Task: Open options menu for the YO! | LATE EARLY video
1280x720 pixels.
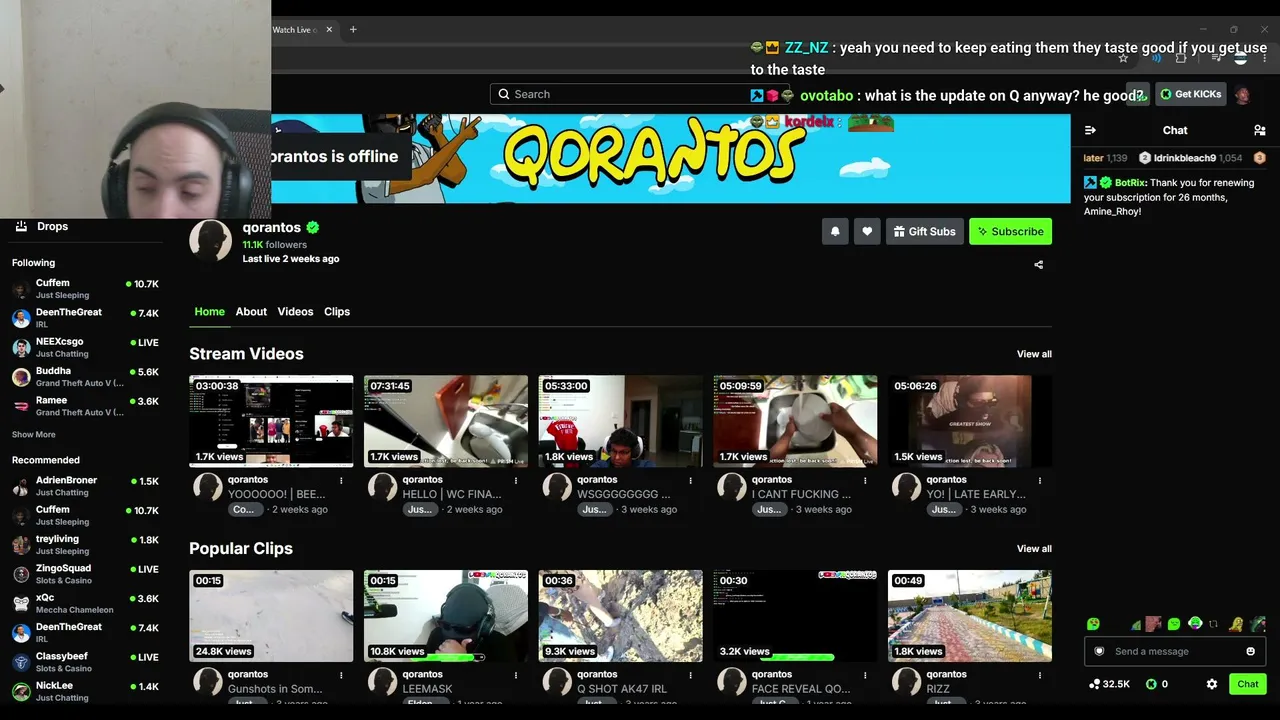Action: pyautogui.click(x=1040, y=480)
